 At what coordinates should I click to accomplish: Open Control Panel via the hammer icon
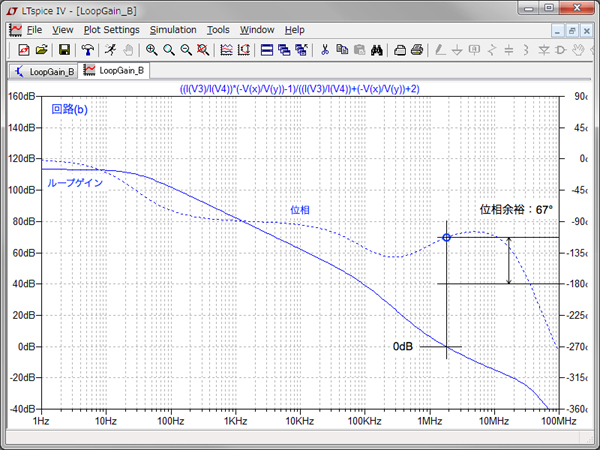[x=87, y=49]
